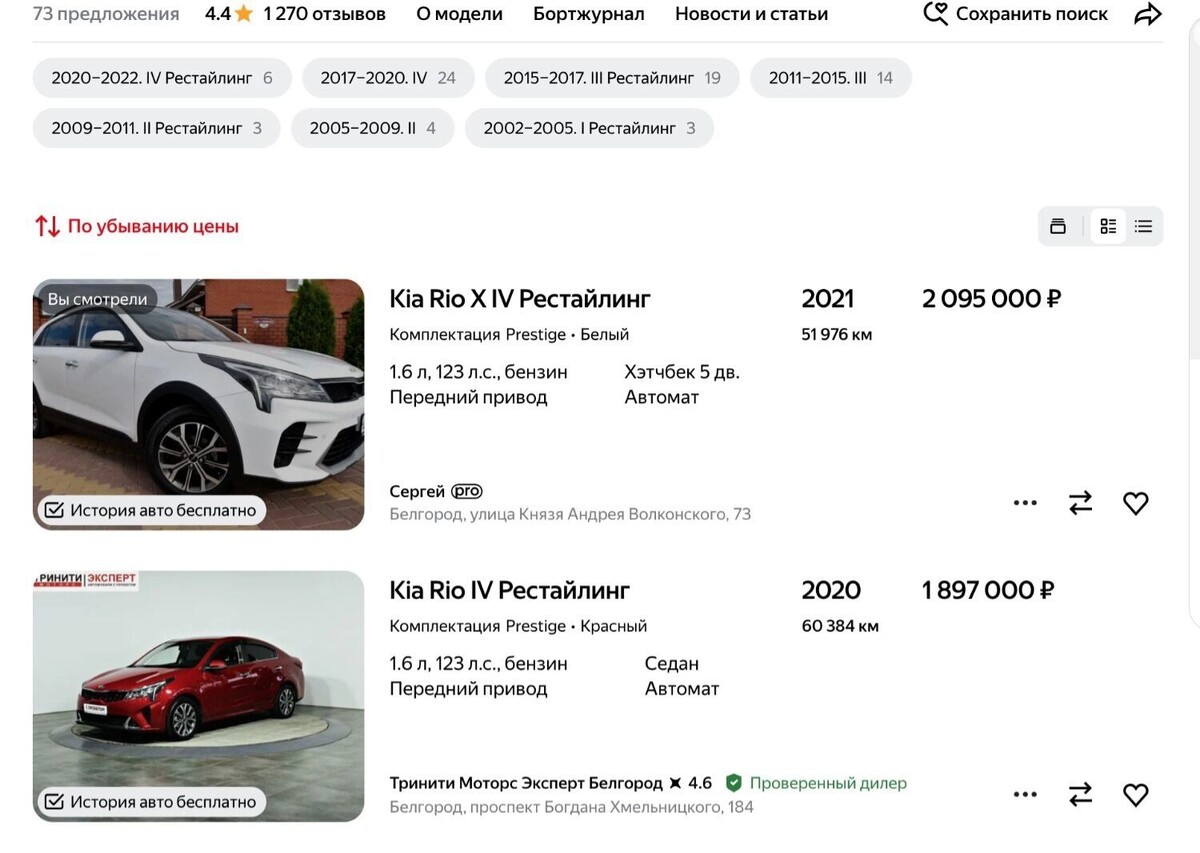Open seller Сергей's profile
The height and width of the screenshot is (853, 1200).
click(x=417, y=491)
